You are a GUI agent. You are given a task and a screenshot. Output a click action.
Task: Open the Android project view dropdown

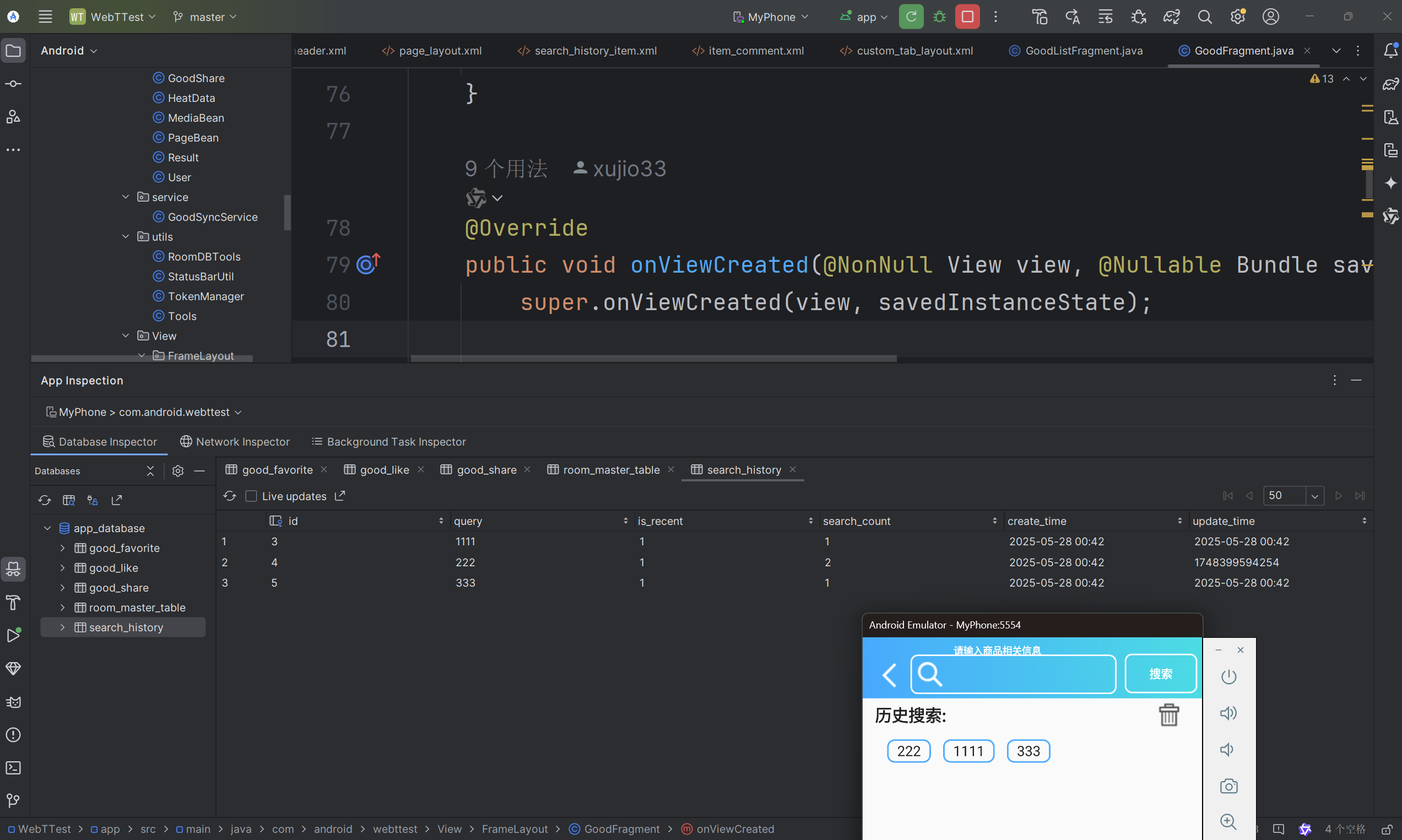click(69, 50)
